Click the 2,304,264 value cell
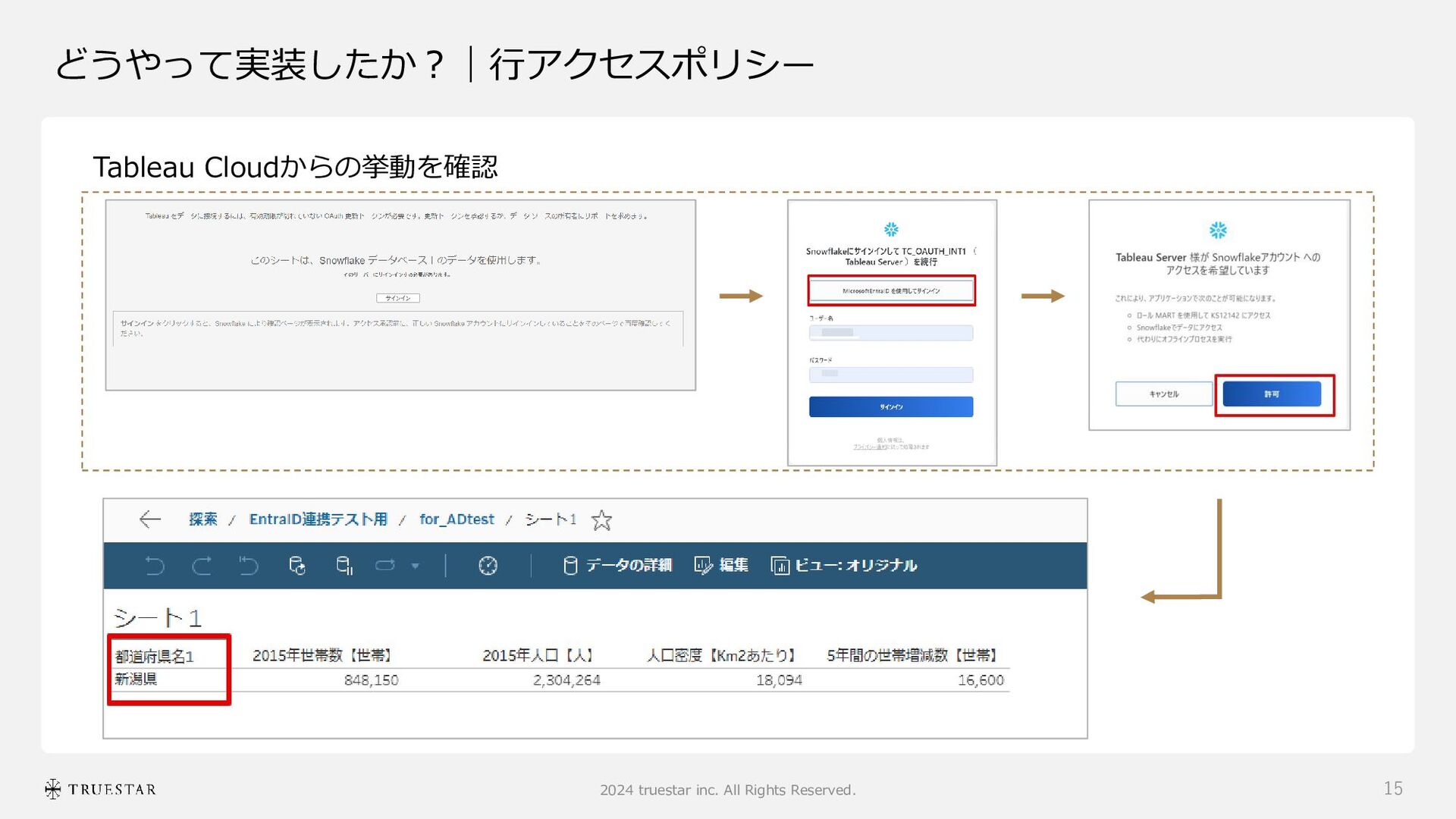The width and height of the screenshot is (1456, 819). pos(566,680)
